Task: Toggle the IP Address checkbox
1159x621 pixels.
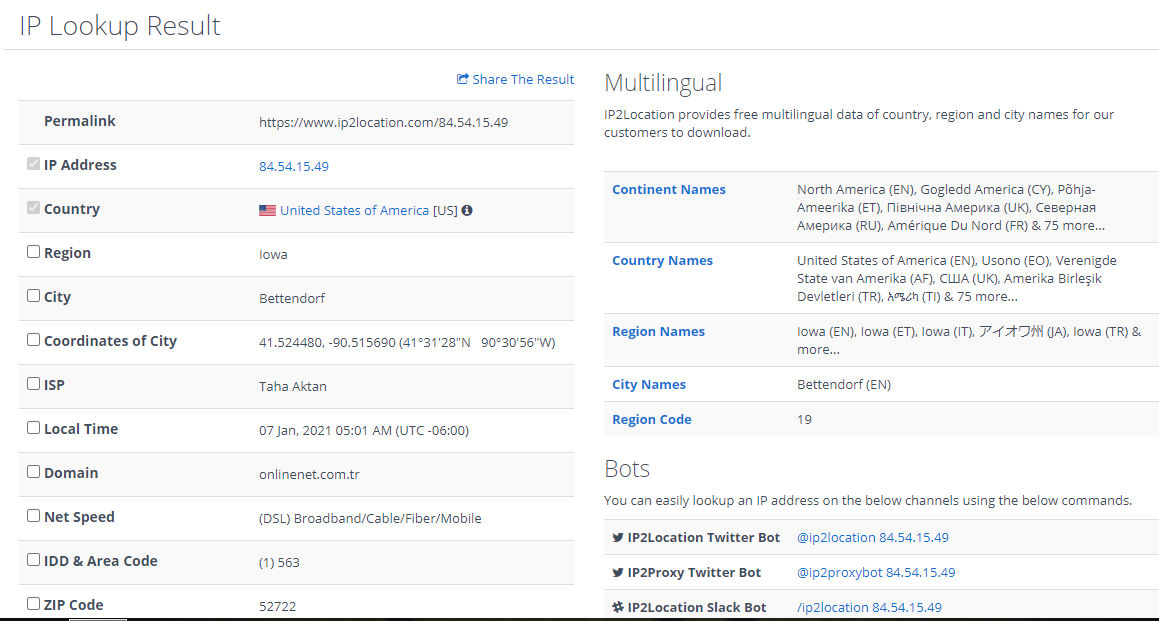Action: click(33, 164)
